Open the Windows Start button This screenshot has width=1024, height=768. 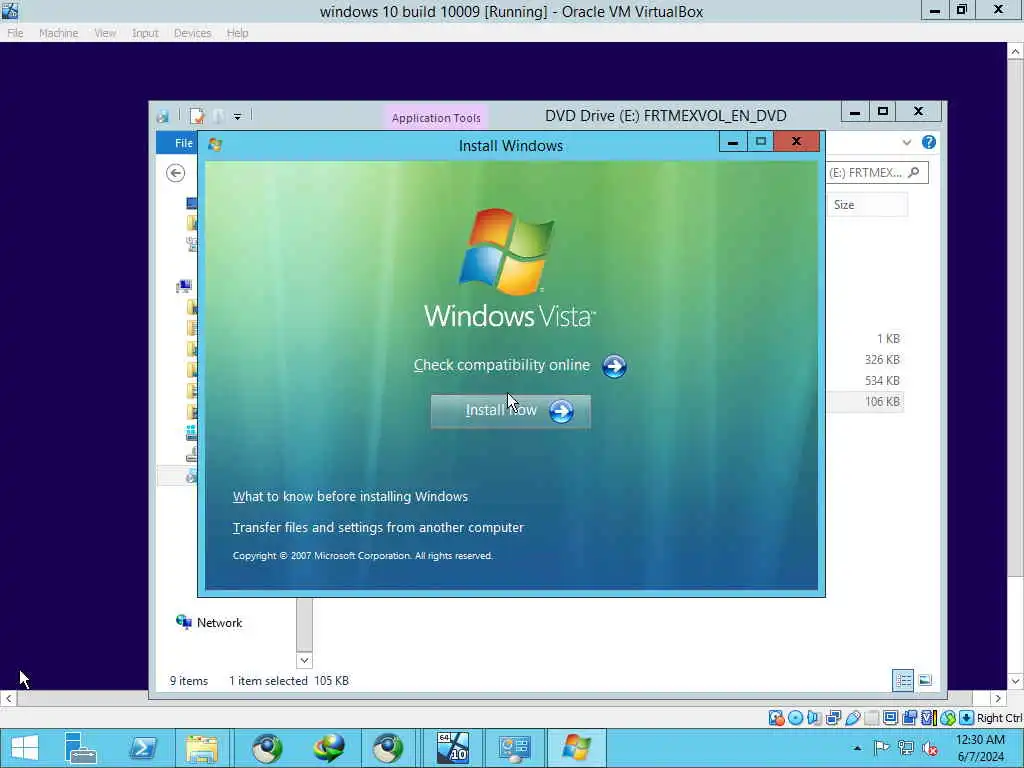[25, 748]
